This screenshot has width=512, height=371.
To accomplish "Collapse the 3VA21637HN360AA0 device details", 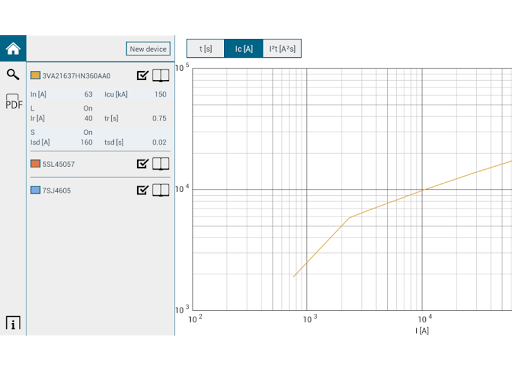I will coord(76,76).
